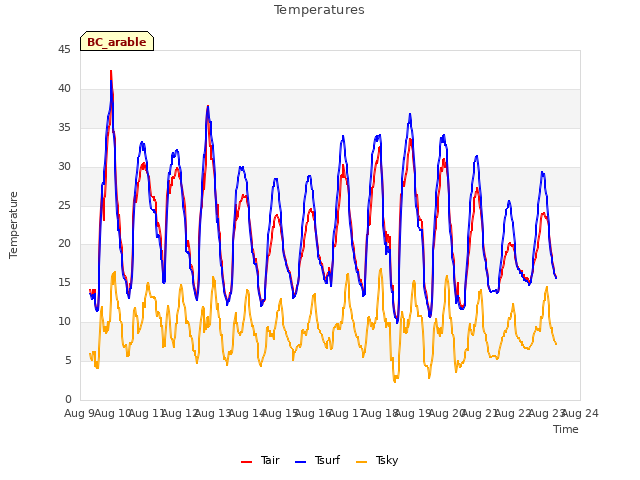This screenshot has width=640, height=480.
Task: Click the 10 y-axis tick label
Action: (64, 322)
